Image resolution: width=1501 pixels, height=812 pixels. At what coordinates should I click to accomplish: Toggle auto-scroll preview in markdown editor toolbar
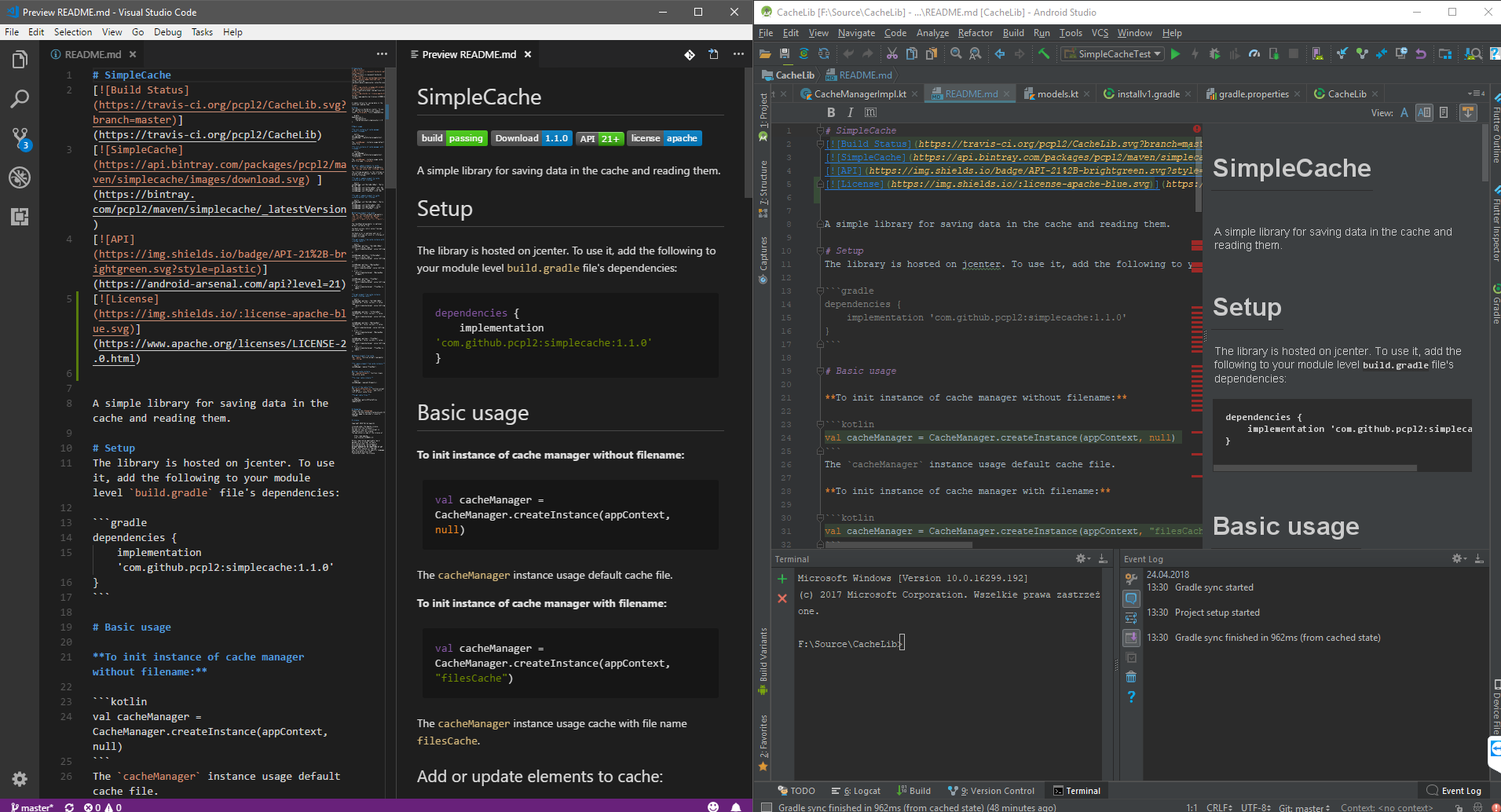point(1467,112)
